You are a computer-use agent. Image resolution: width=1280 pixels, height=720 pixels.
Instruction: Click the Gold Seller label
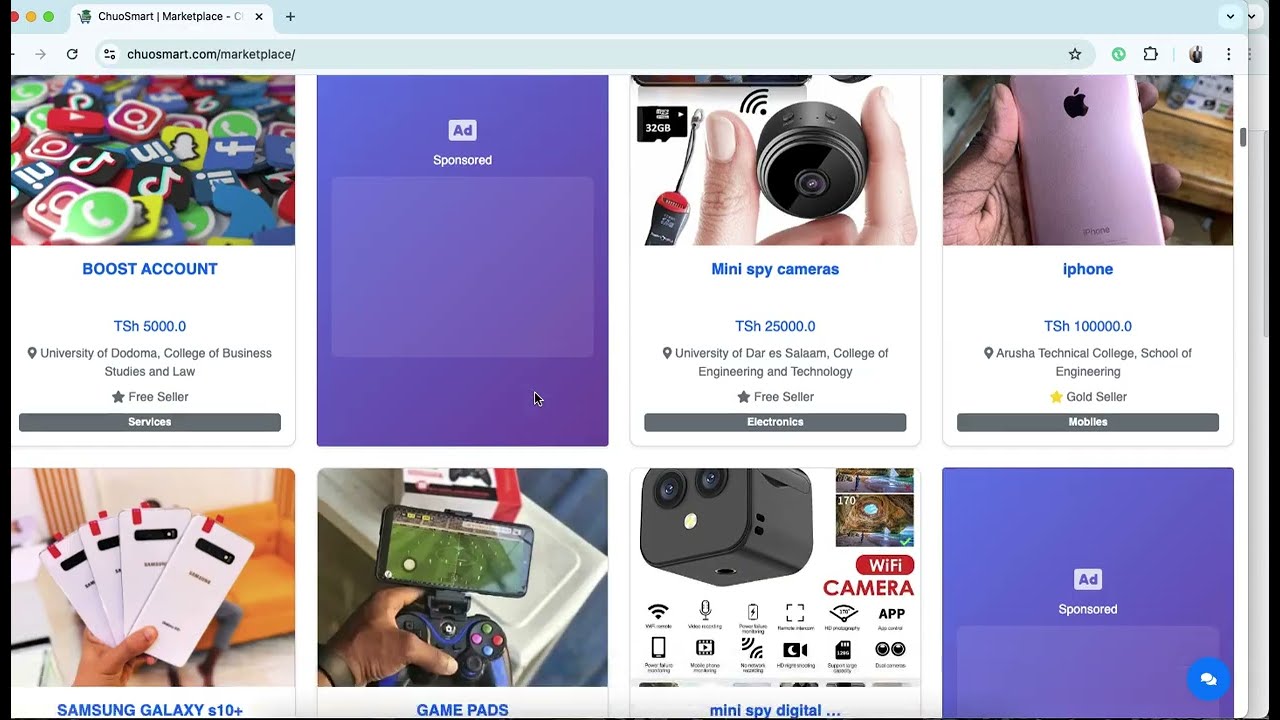tap(1096, 397)
